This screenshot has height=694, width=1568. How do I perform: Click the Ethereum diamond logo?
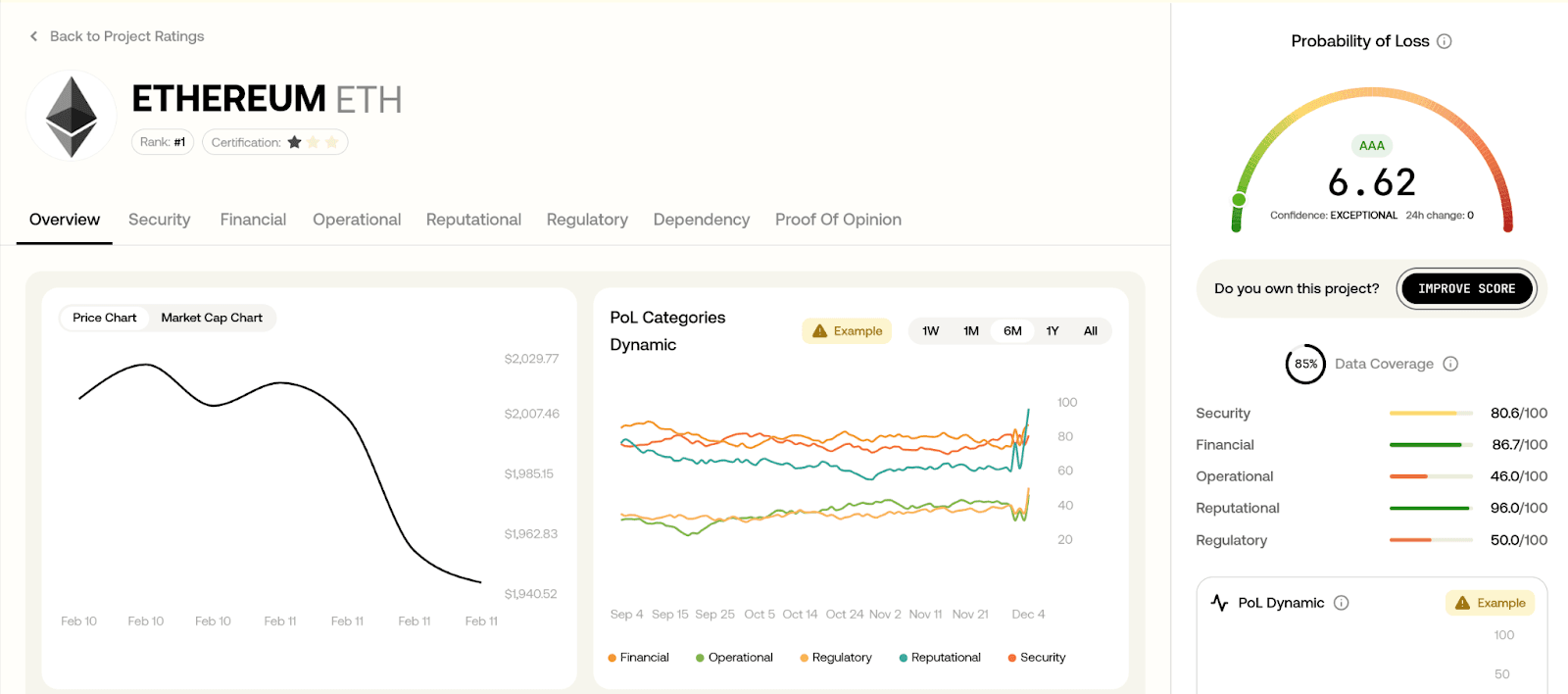click(x=72, y=117)
